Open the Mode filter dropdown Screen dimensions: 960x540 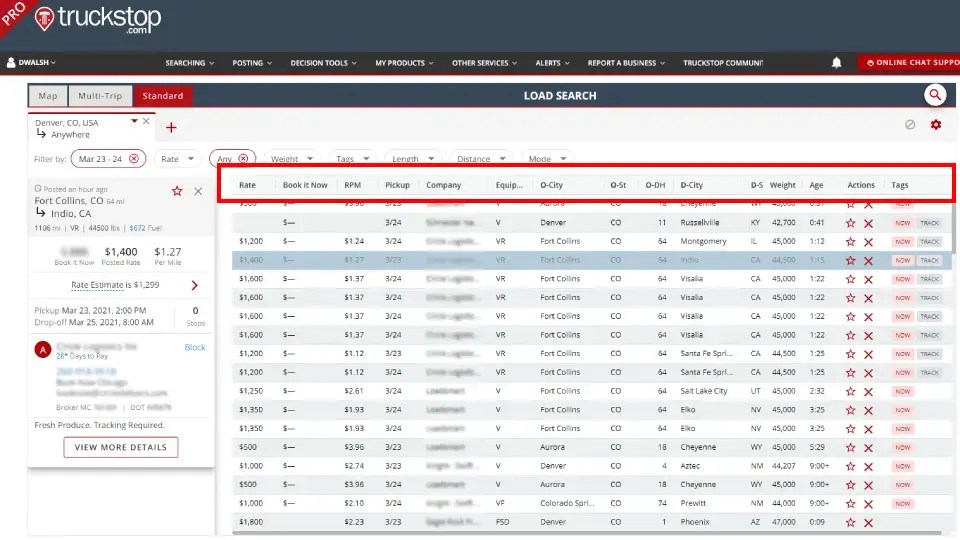(x=547, y=159)
